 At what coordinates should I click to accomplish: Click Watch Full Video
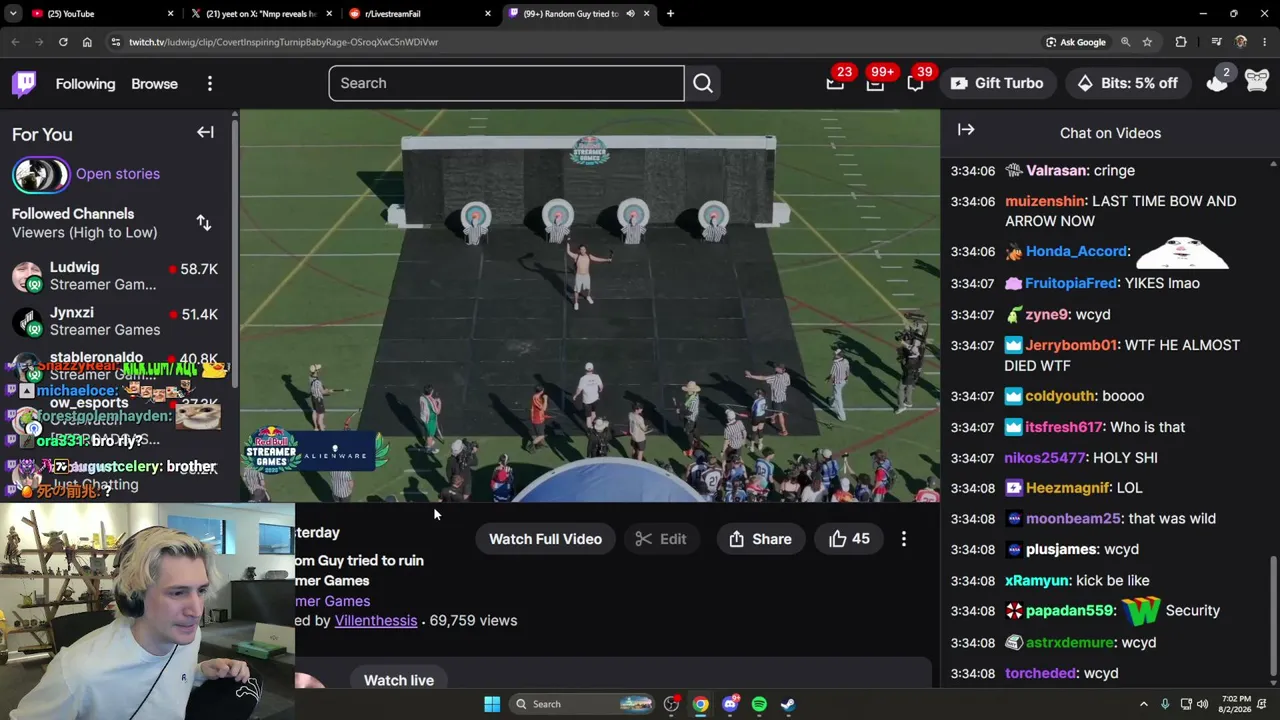[x=545, y=539]
